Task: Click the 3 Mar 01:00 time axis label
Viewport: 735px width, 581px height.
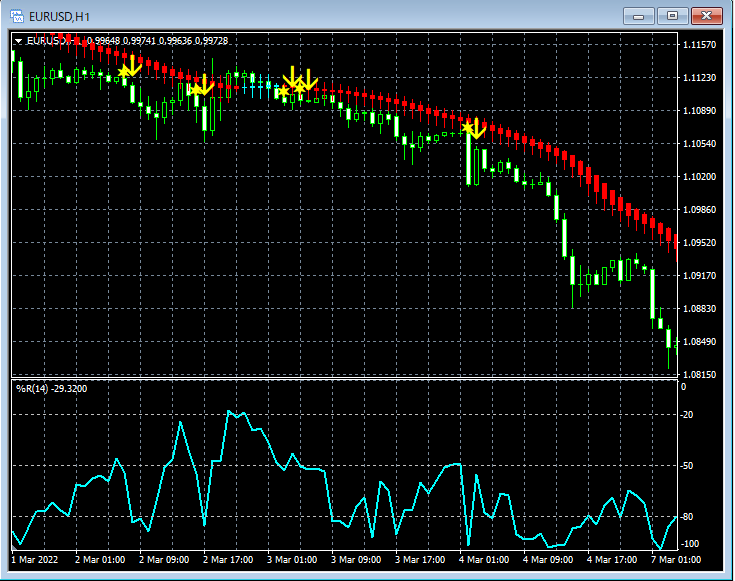Action: [292, 560]
